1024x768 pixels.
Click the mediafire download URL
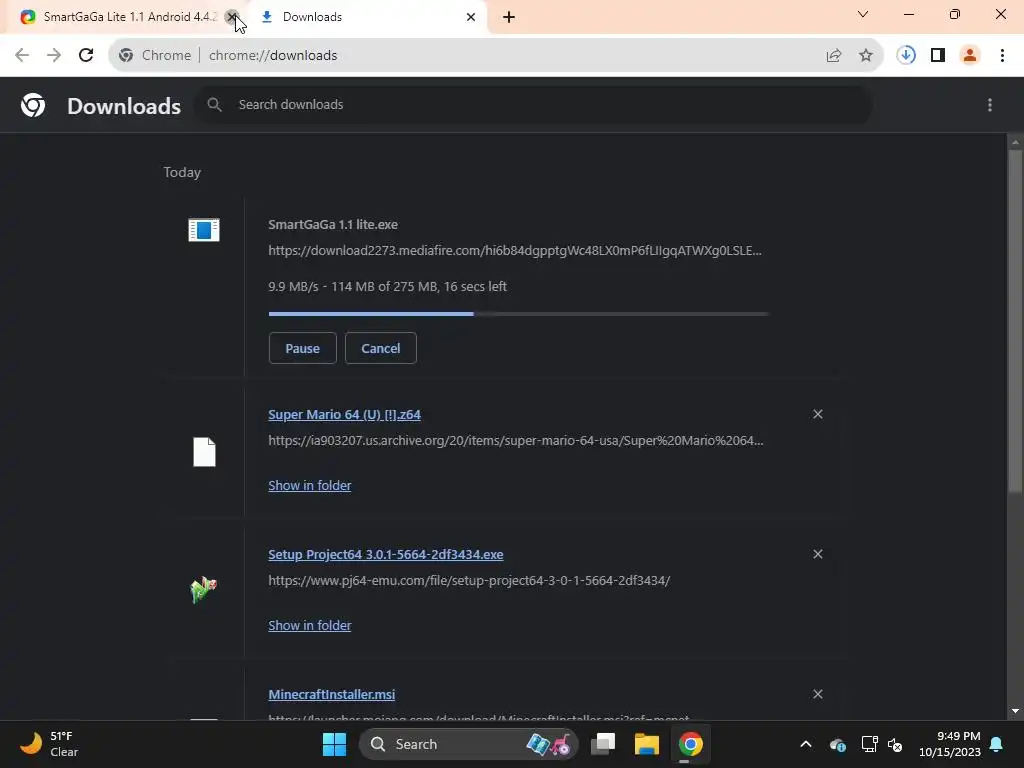[515, 251]
